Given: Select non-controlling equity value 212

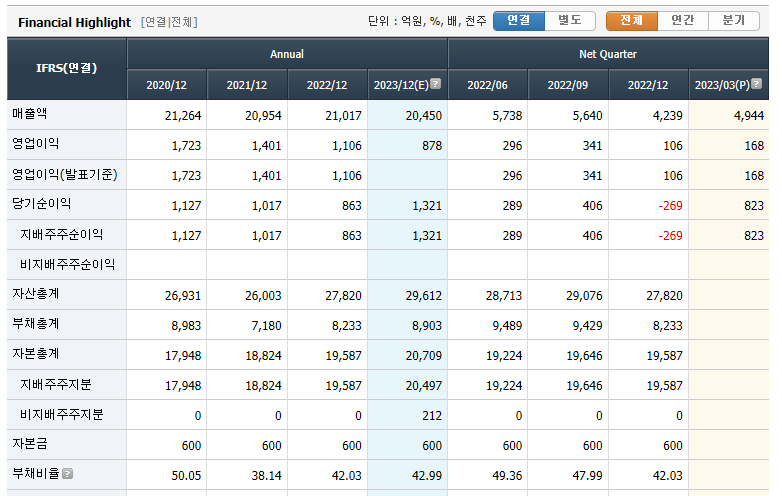Looking at the screenshot, I should point(432,416).
